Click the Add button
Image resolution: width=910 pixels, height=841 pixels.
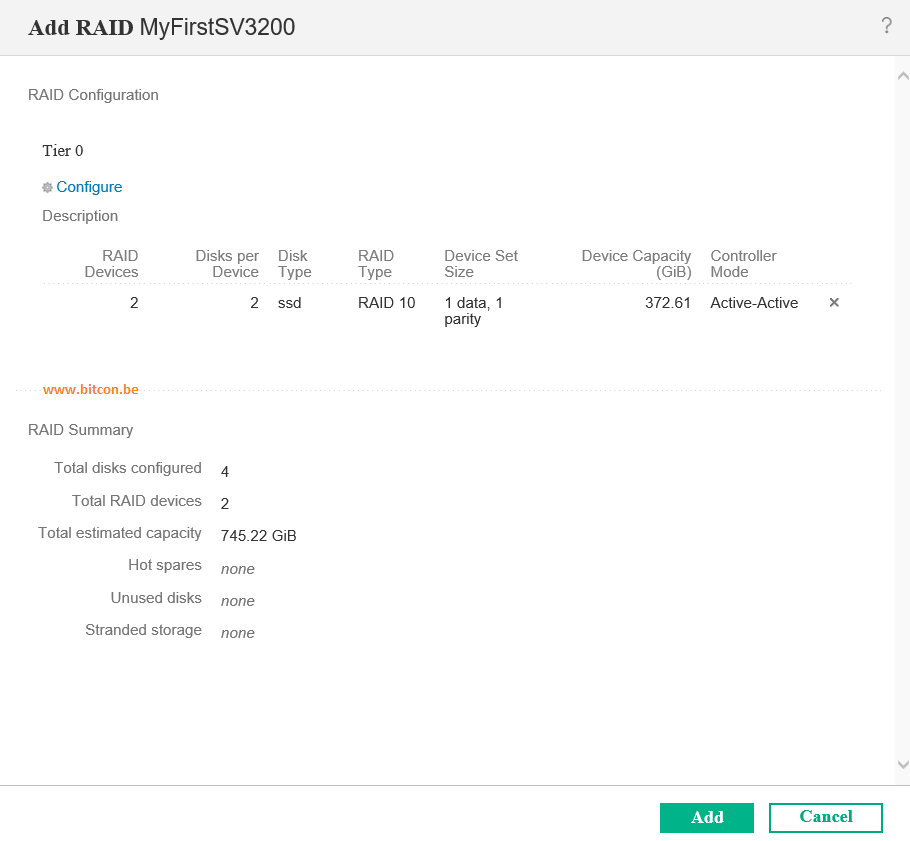click(x=706, y=817)
